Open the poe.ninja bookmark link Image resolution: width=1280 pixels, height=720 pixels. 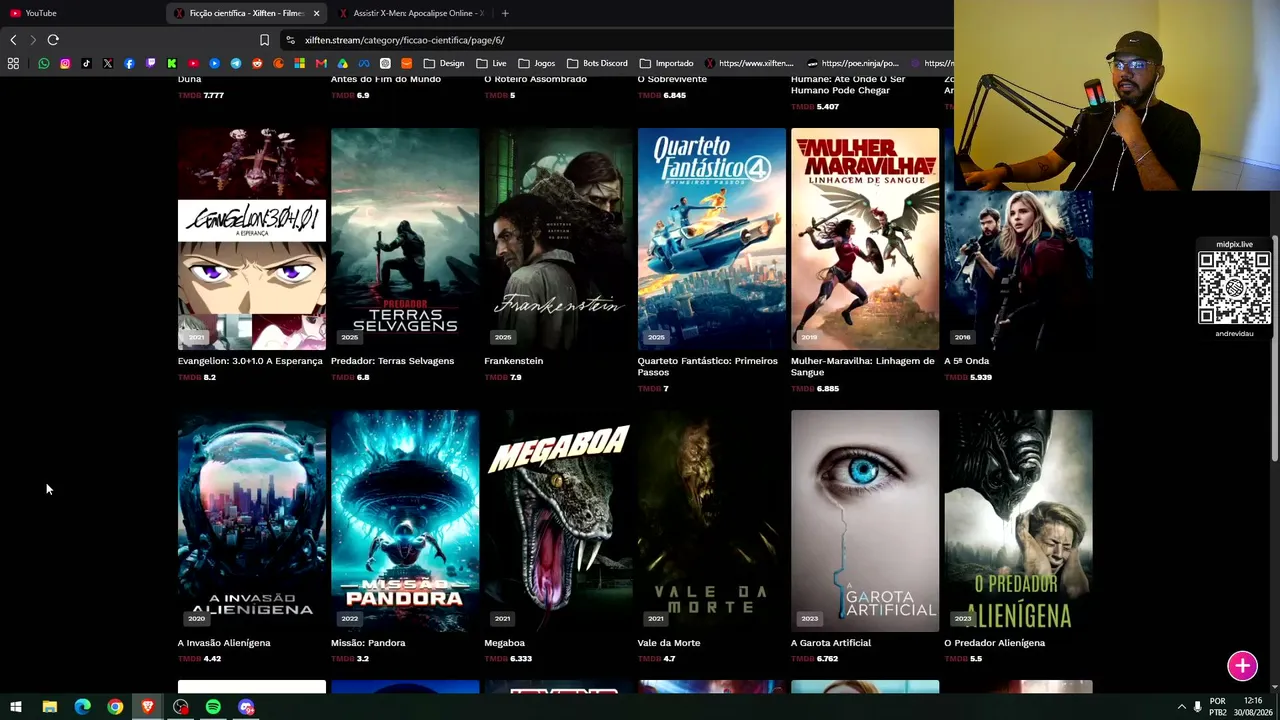pyautogui.click(x=853, y=63)
